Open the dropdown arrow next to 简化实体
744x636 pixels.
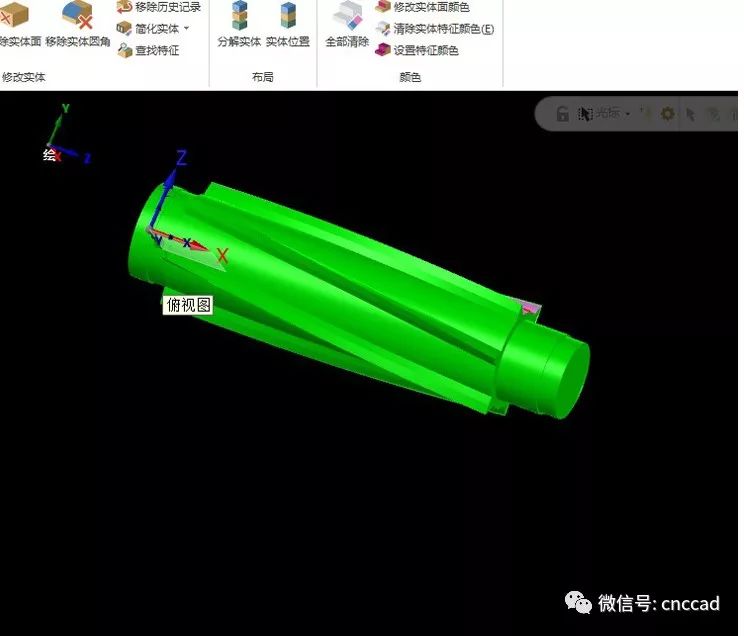[186, 28]
